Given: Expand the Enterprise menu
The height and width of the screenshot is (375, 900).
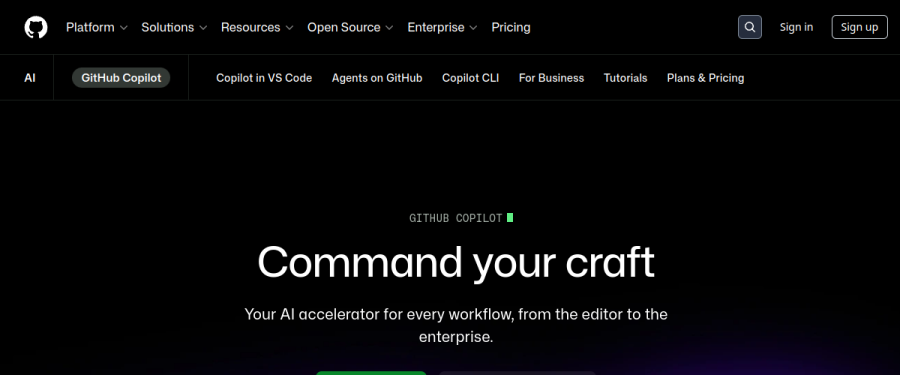Looking at the screenshot, I should point(442,27).
